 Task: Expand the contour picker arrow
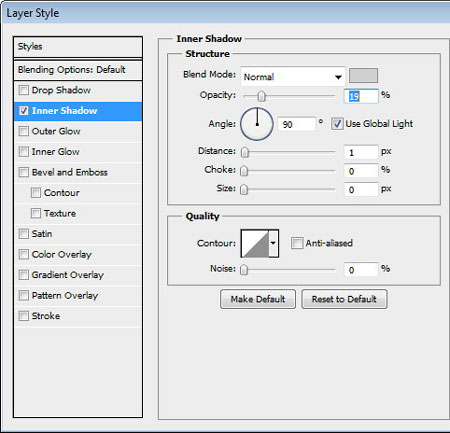coord(273,244)
